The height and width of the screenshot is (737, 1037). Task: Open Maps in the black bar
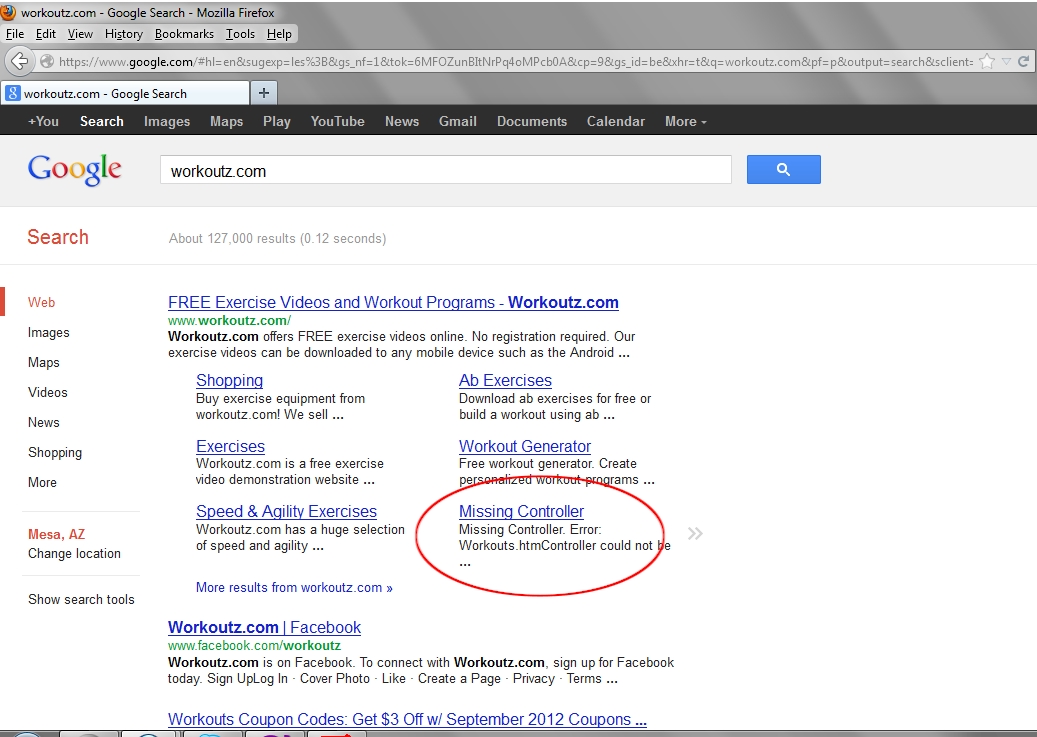226,121
